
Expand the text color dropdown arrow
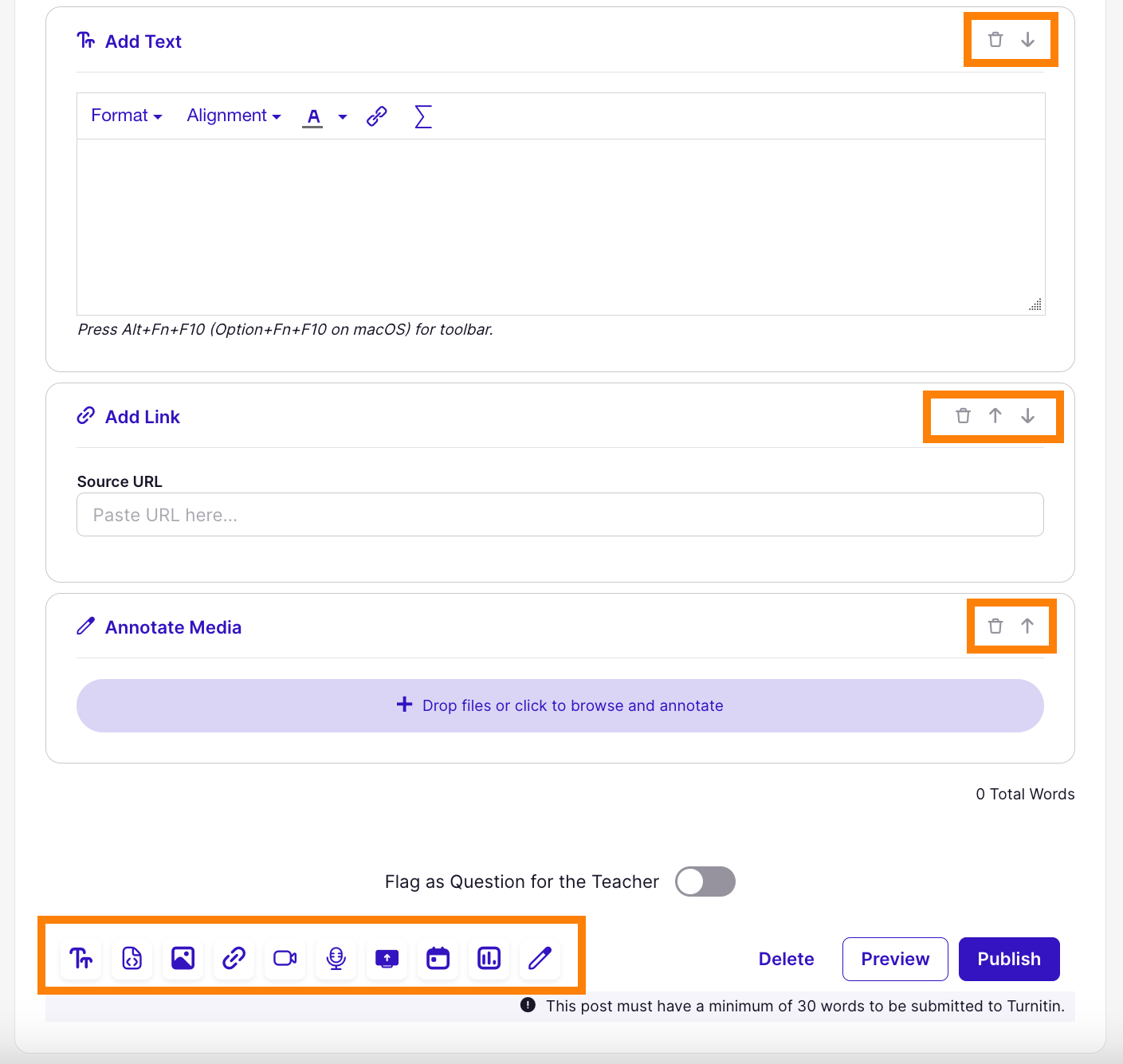tap(343, 116)
